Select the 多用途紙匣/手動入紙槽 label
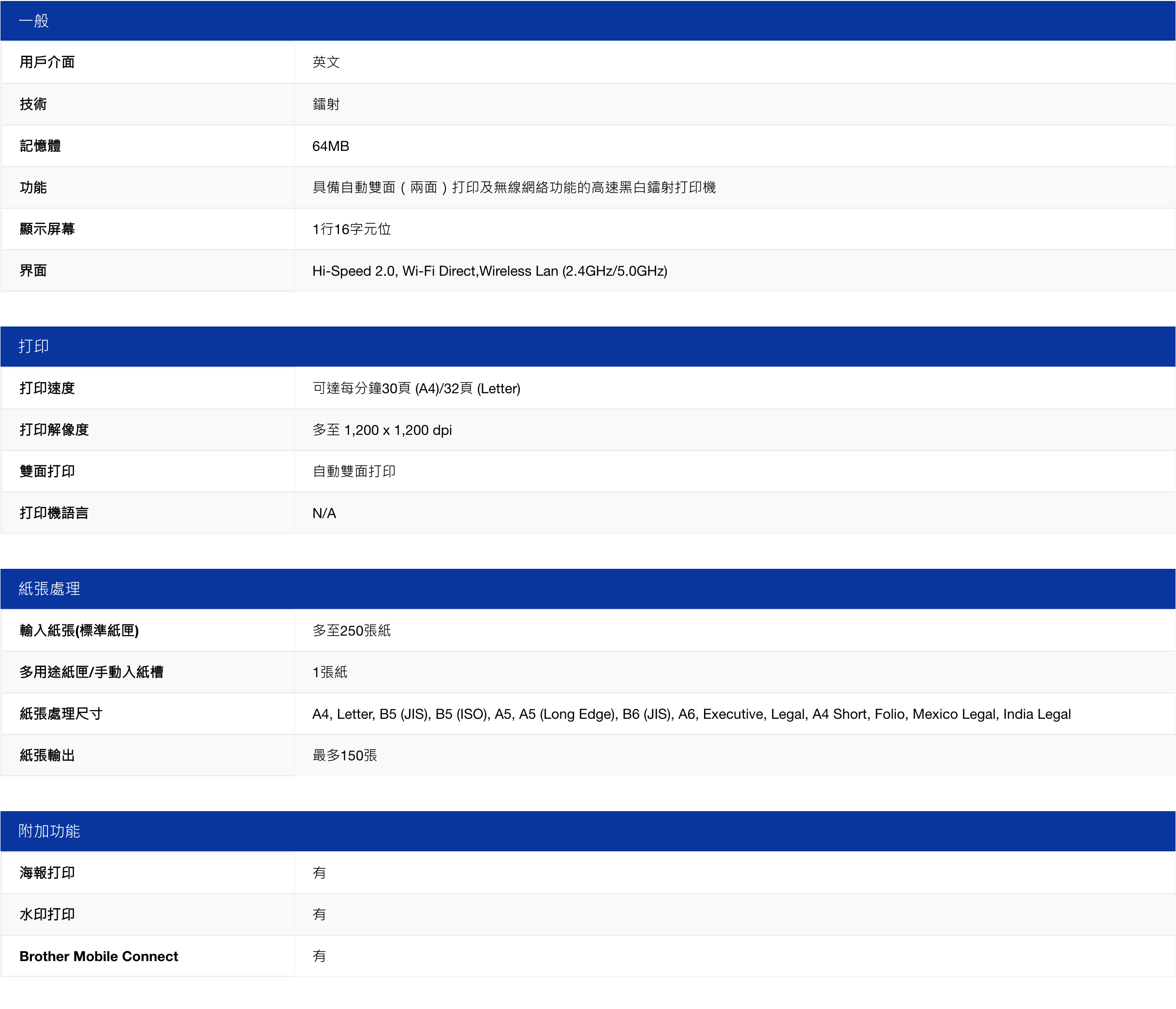This screenshot has width=1176, height=1009. [x=91, y=672]
